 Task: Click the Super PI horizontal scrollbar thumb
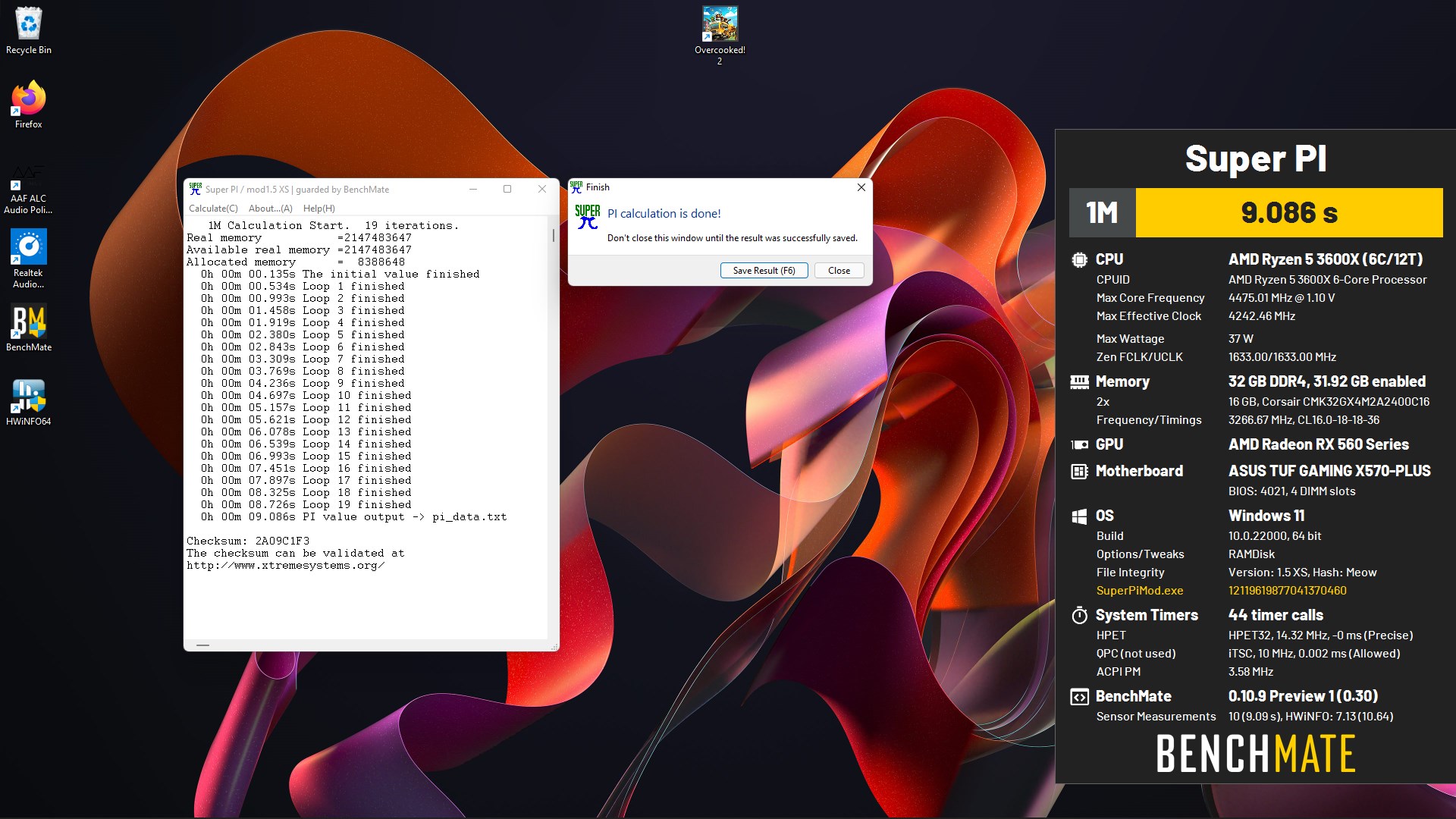[x=202, y=645]
